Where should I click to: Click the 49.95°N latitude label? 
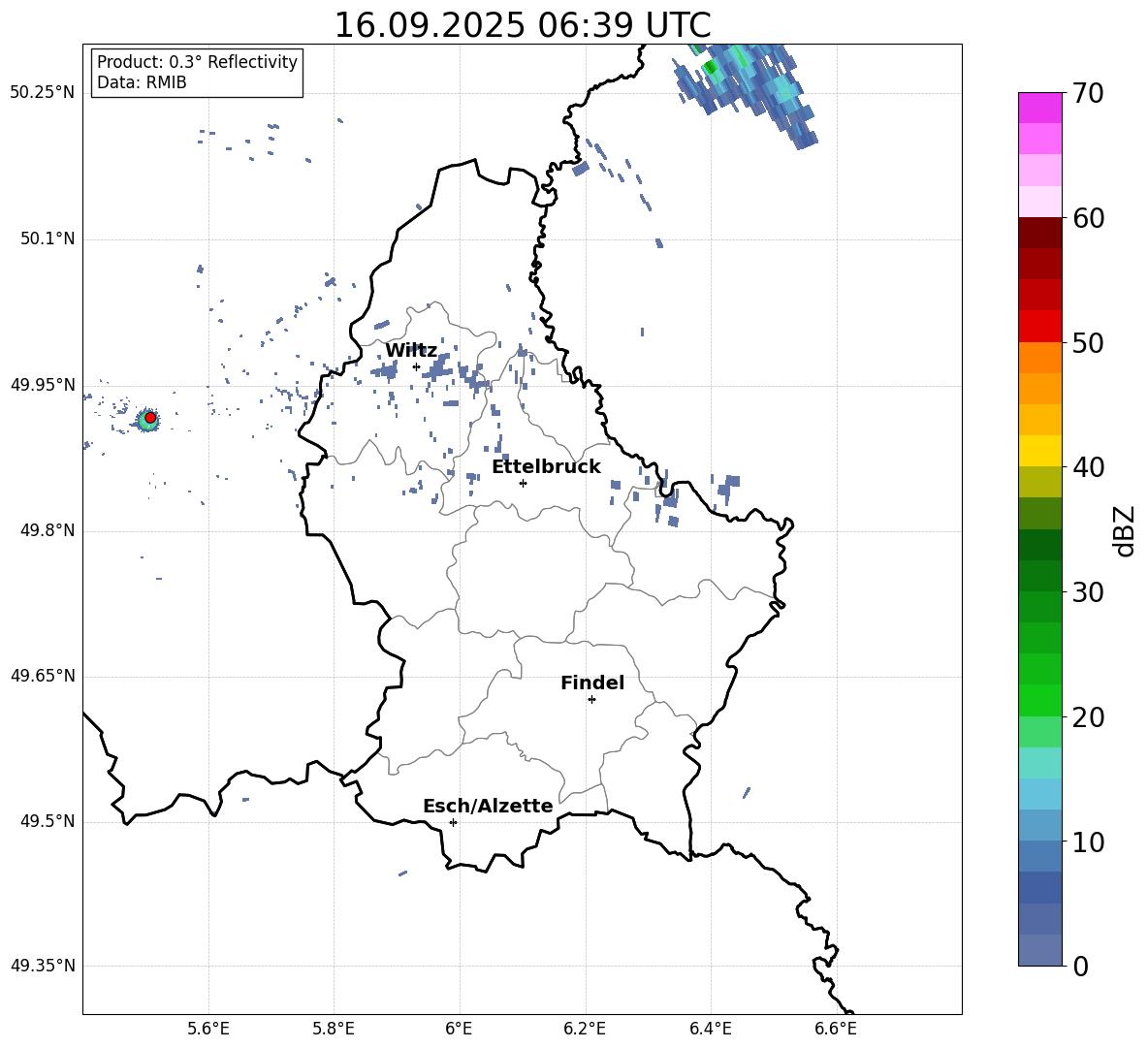[43, 385]
